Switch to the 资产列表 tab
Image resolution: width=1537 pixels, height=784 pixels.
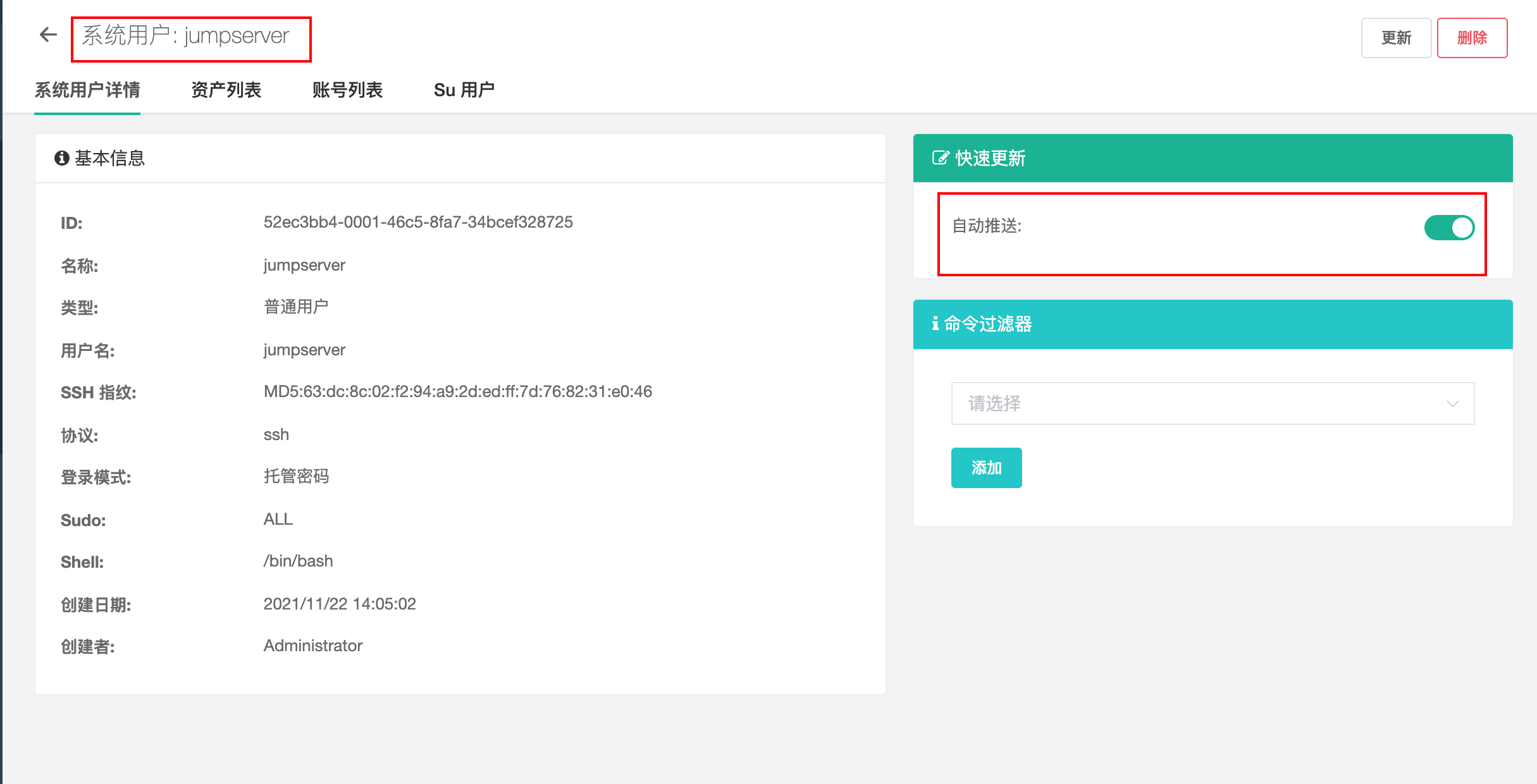[x=226, y=90]
